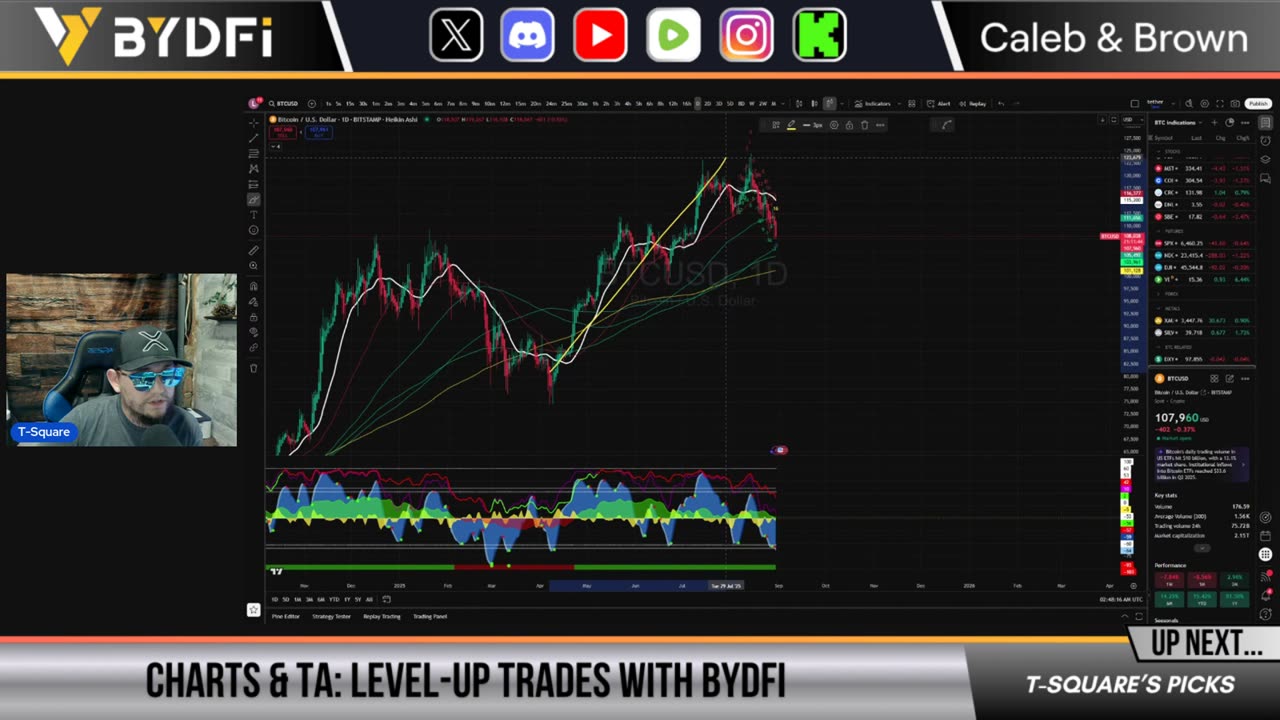Select the Zoom In magnifier tool
Screen dimensions: 1280x720
pos(254,265)
